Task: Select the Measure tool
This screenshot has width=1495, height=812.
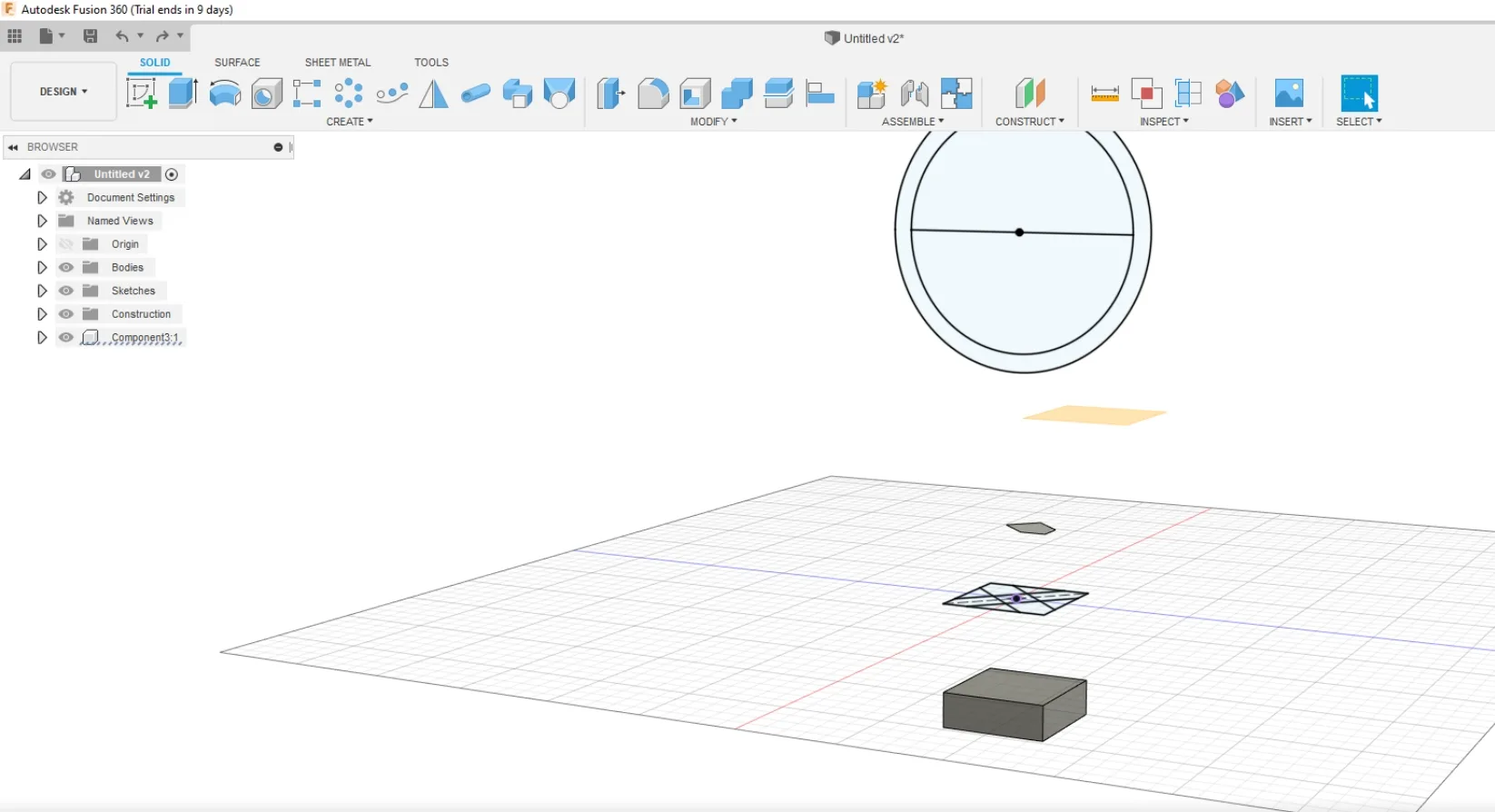Action: 1104,93
